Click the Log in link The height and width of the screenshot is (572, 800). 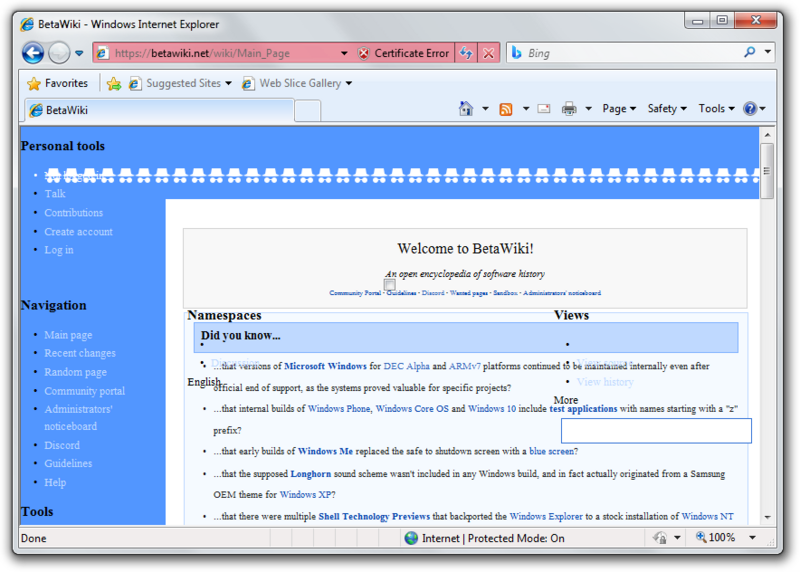[59, 250]
